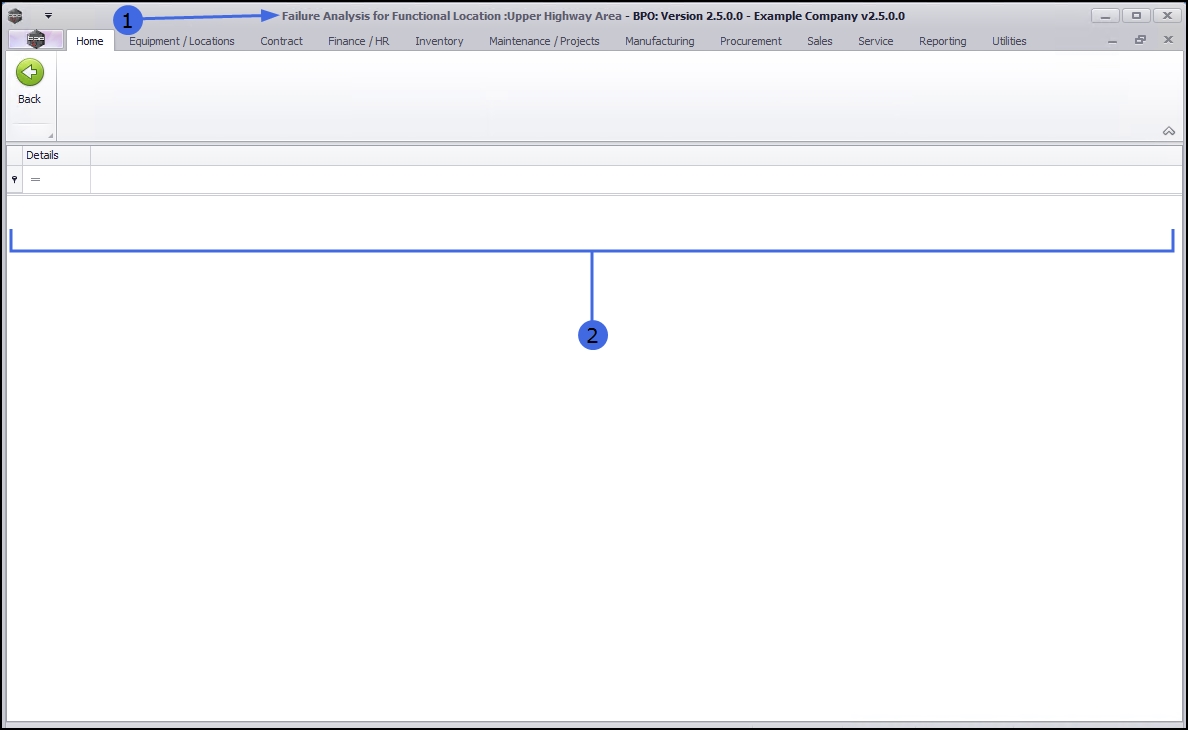The height and width of the screenshot is (730, 1188).
Task: Open the Equipment / Locations tab
Action: (182, 41)
